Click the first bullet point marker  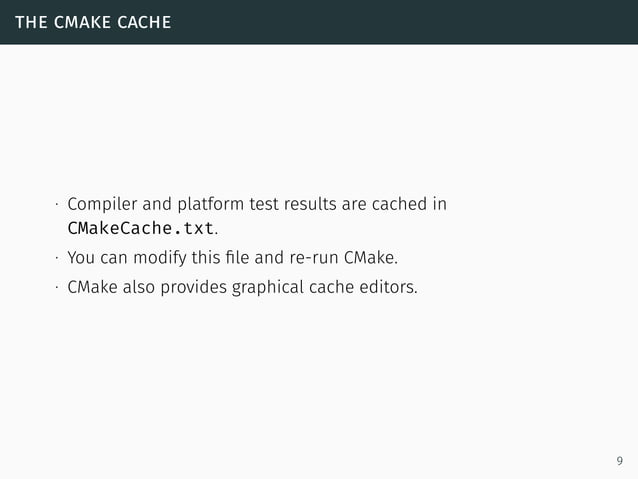click(58, 207)
